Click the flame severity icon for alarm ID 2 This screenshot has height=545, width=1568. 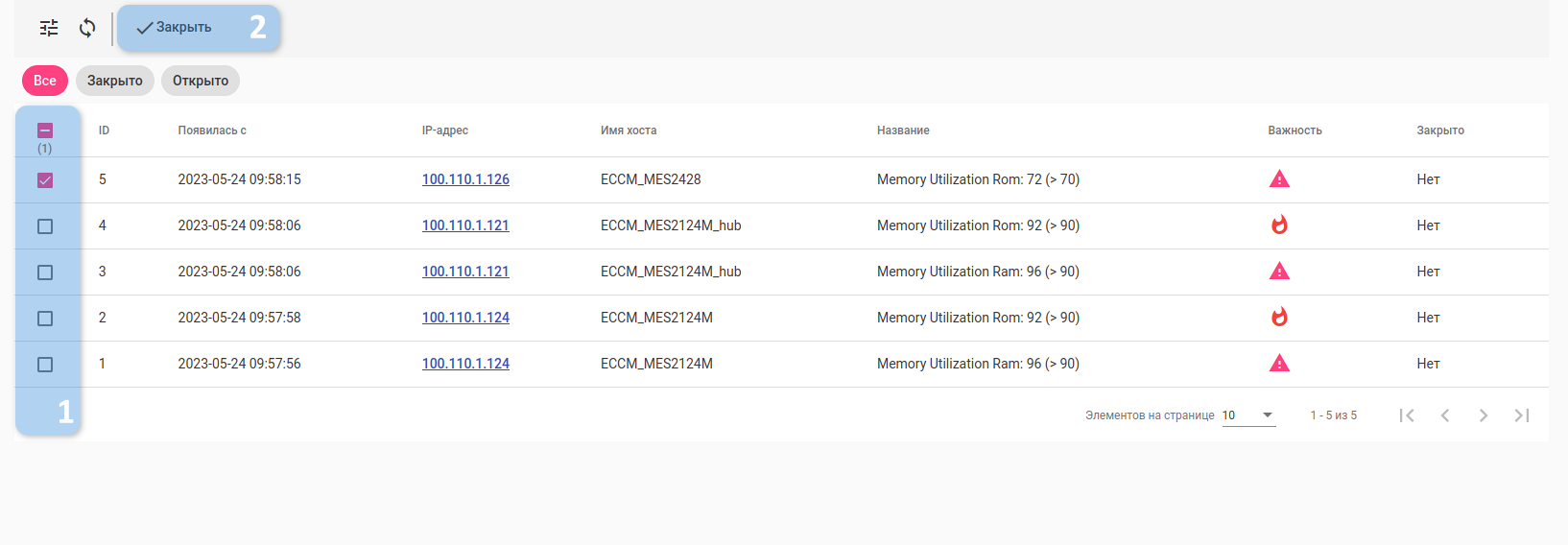click(1279, 318)
